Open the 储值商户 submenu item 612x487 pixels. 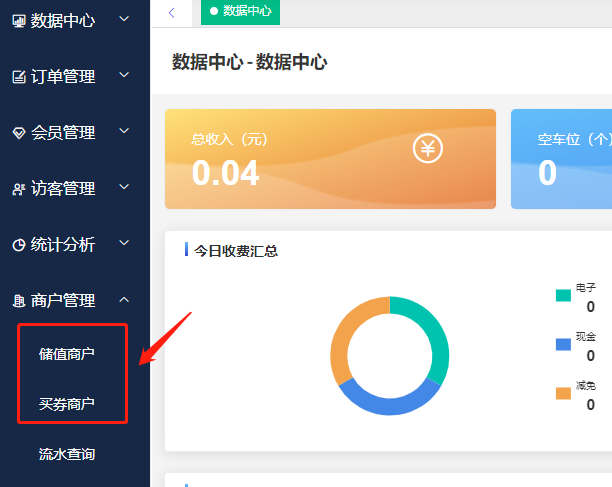pyautogui.click(x=67, y=353)
